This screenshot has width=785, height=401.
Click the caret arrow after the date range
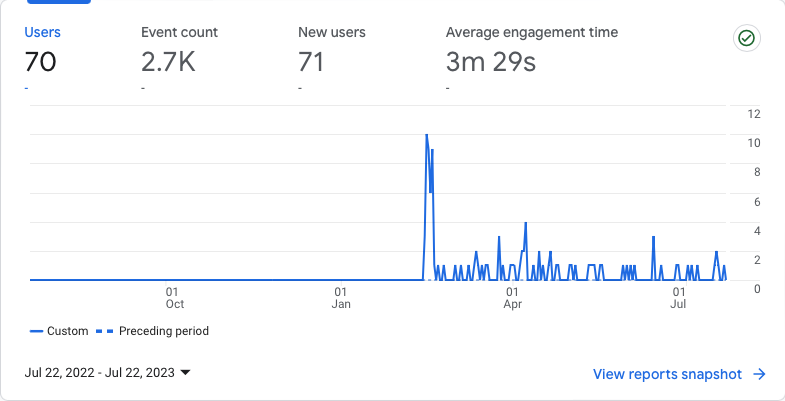185,373
